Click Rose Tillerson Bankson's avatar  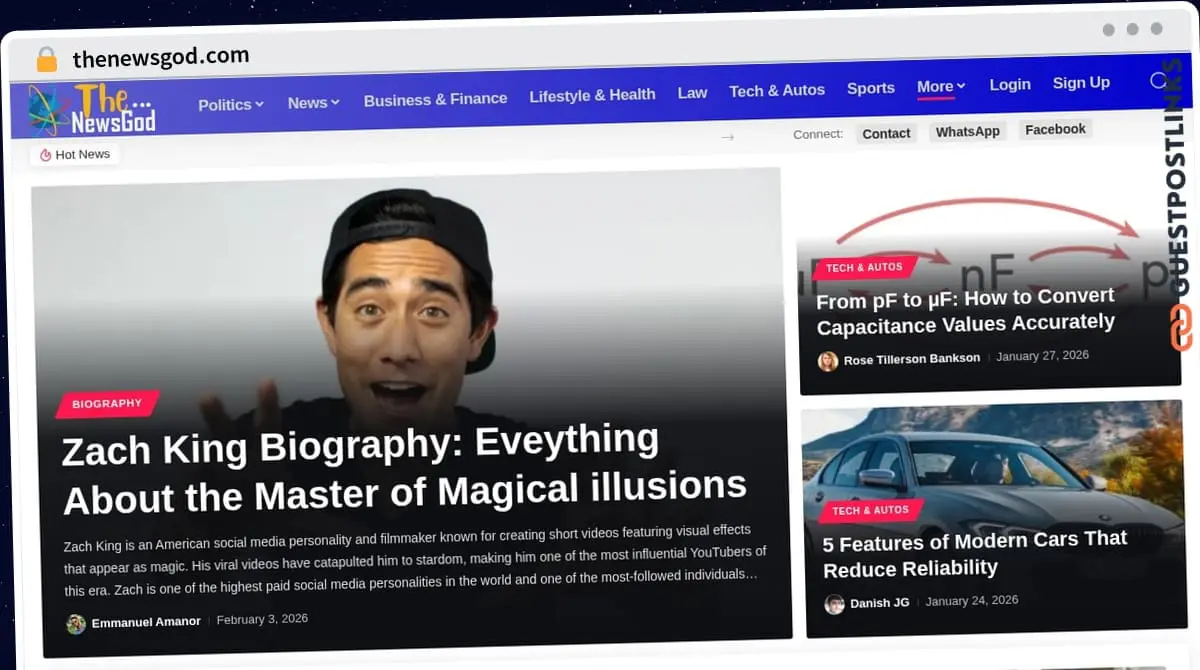pos(828,361)
